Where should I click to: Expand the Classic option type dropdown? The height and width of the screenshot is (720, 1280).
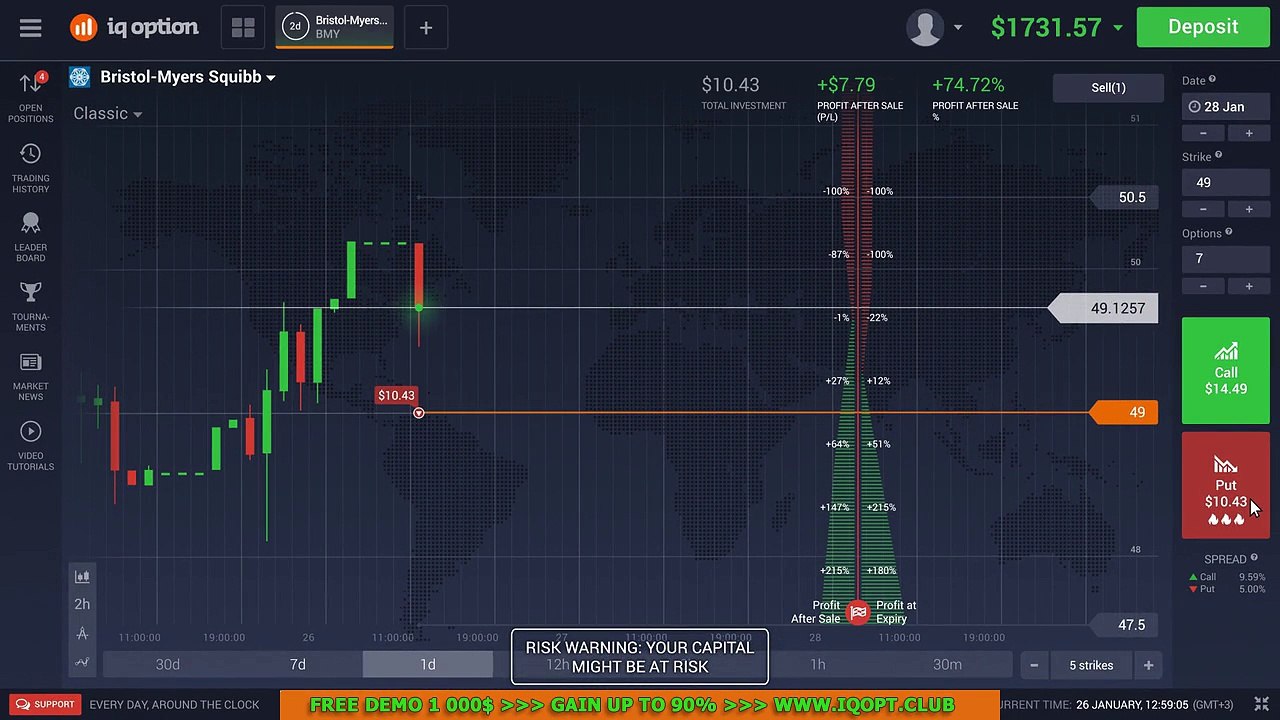tap(108, 113)
